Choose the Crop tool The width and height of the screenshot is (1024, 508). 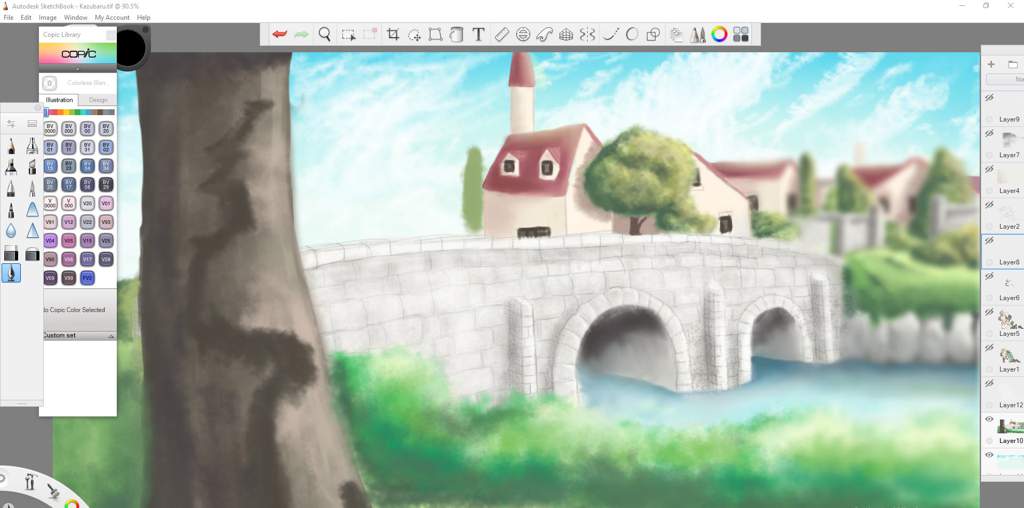point(393,34)
